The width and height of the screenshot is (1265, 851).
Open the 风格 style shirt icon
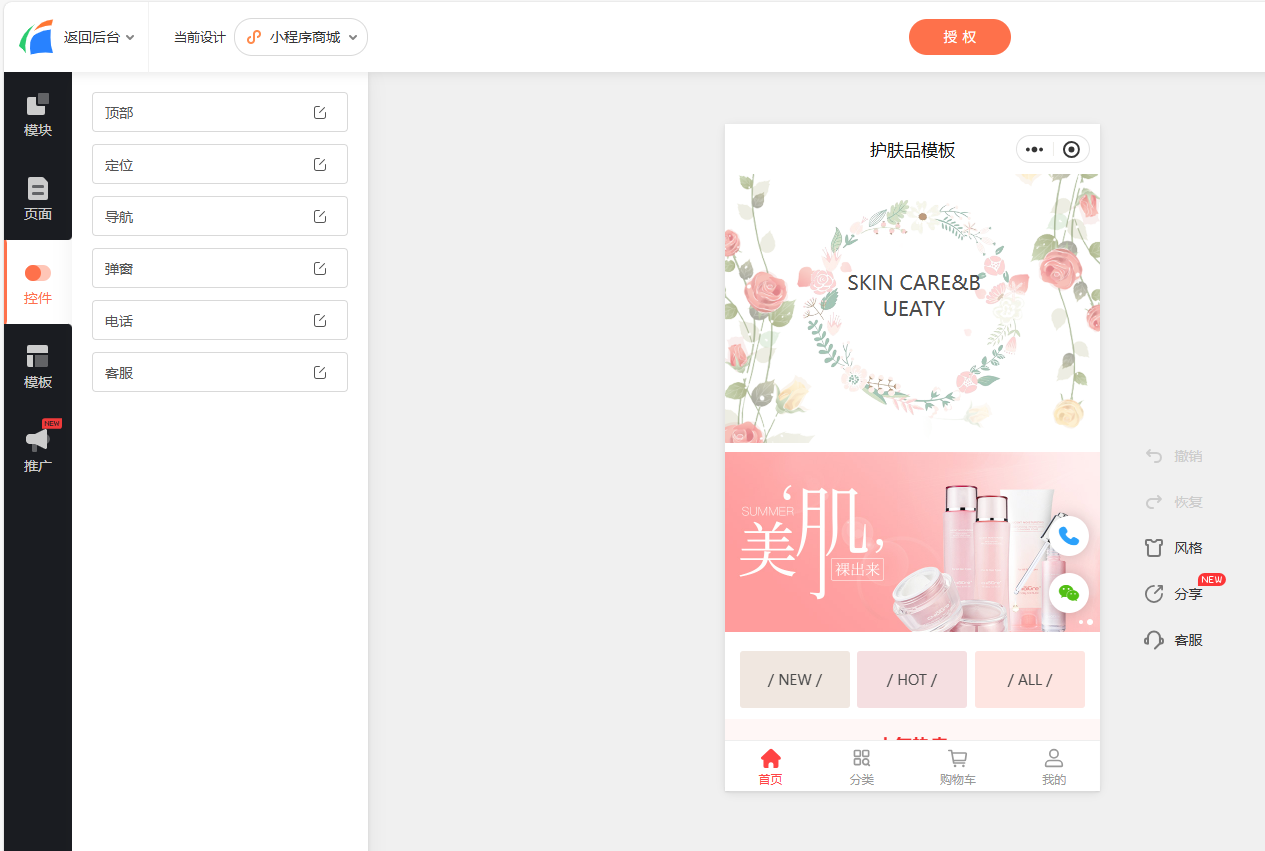click(1154, 548)
